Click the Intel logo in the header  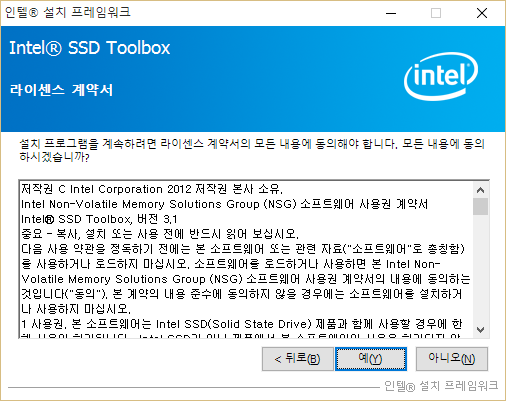[x=441, y=77]
